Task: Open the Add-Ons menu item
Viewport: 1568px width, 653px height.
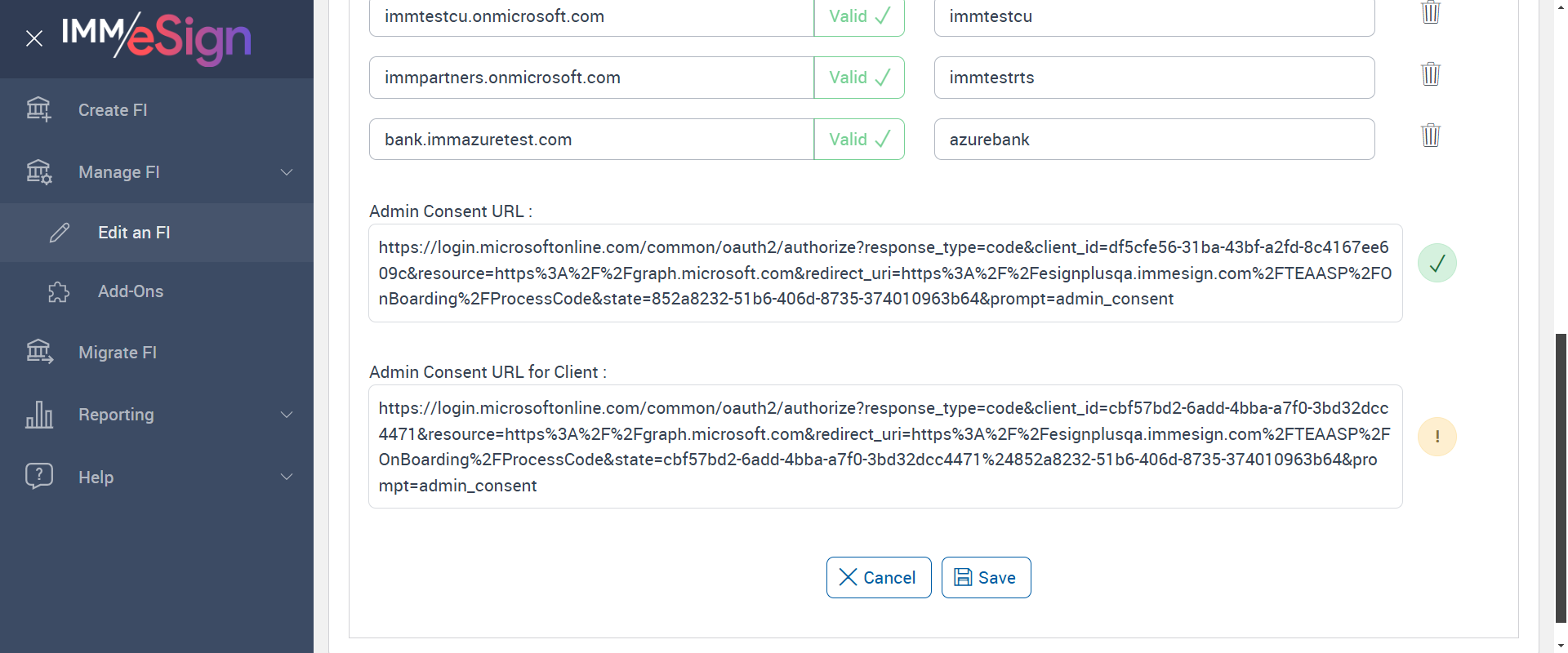Action: click(131, 291)
